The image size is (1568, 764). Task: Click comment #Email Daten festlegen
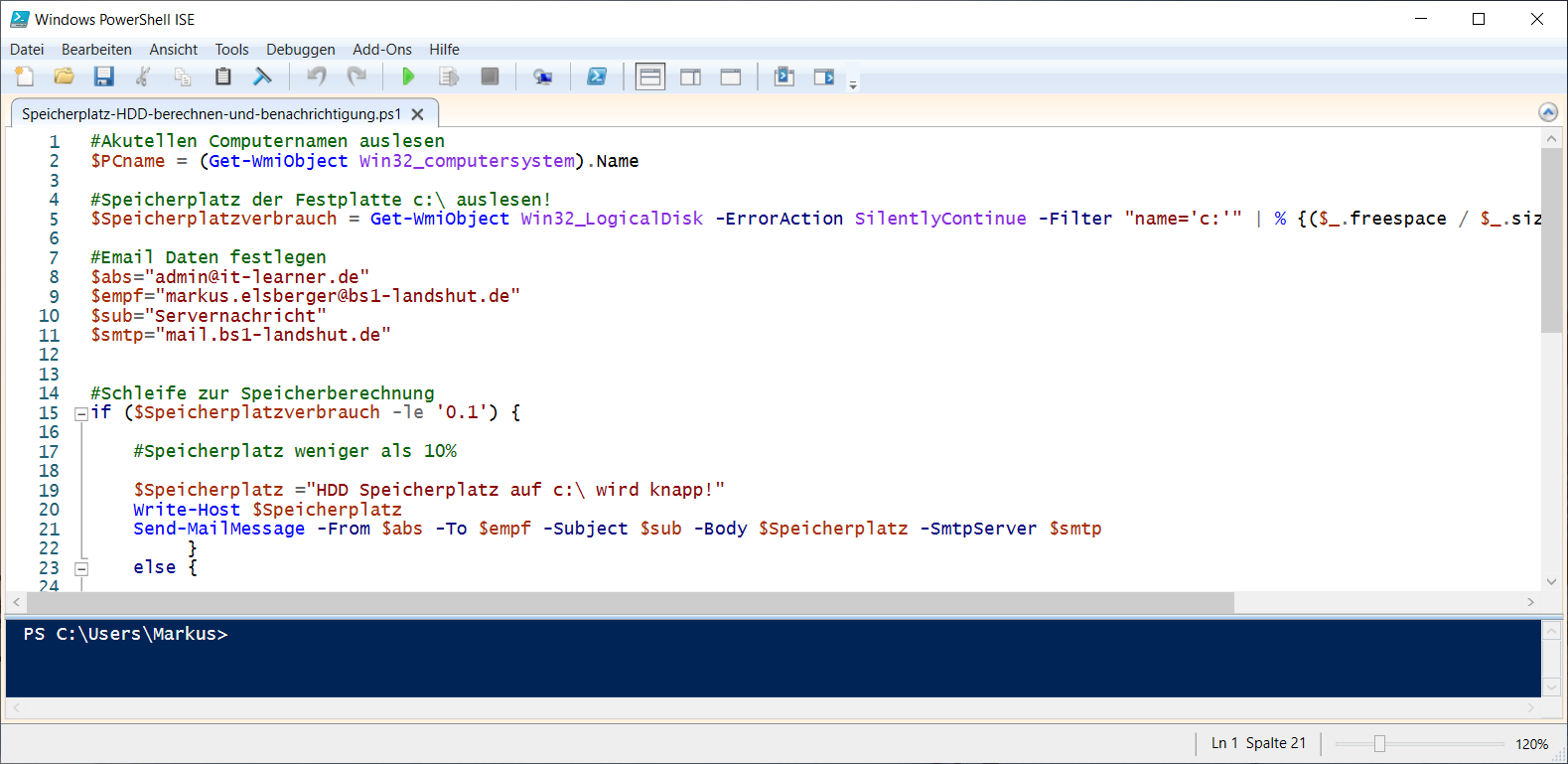209,257
